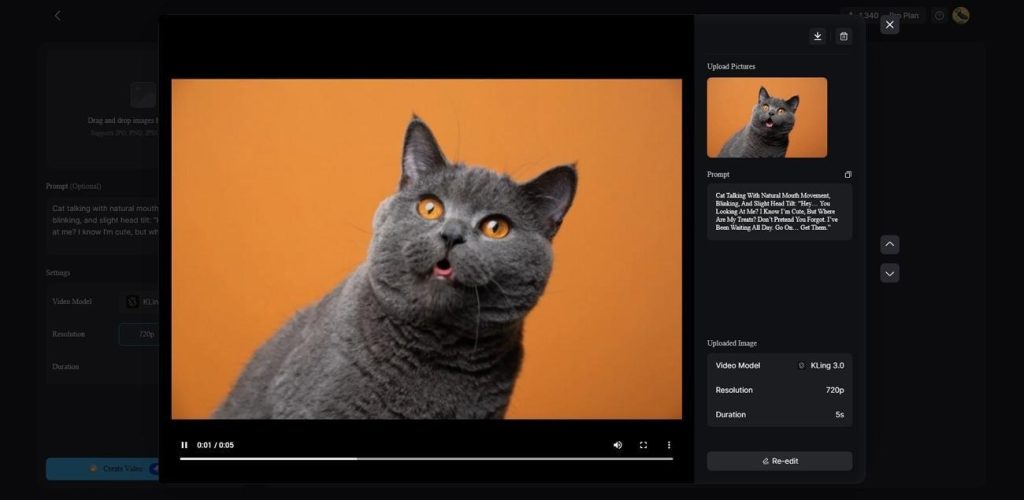Mute the video with the speaker icon

point(617,445)
